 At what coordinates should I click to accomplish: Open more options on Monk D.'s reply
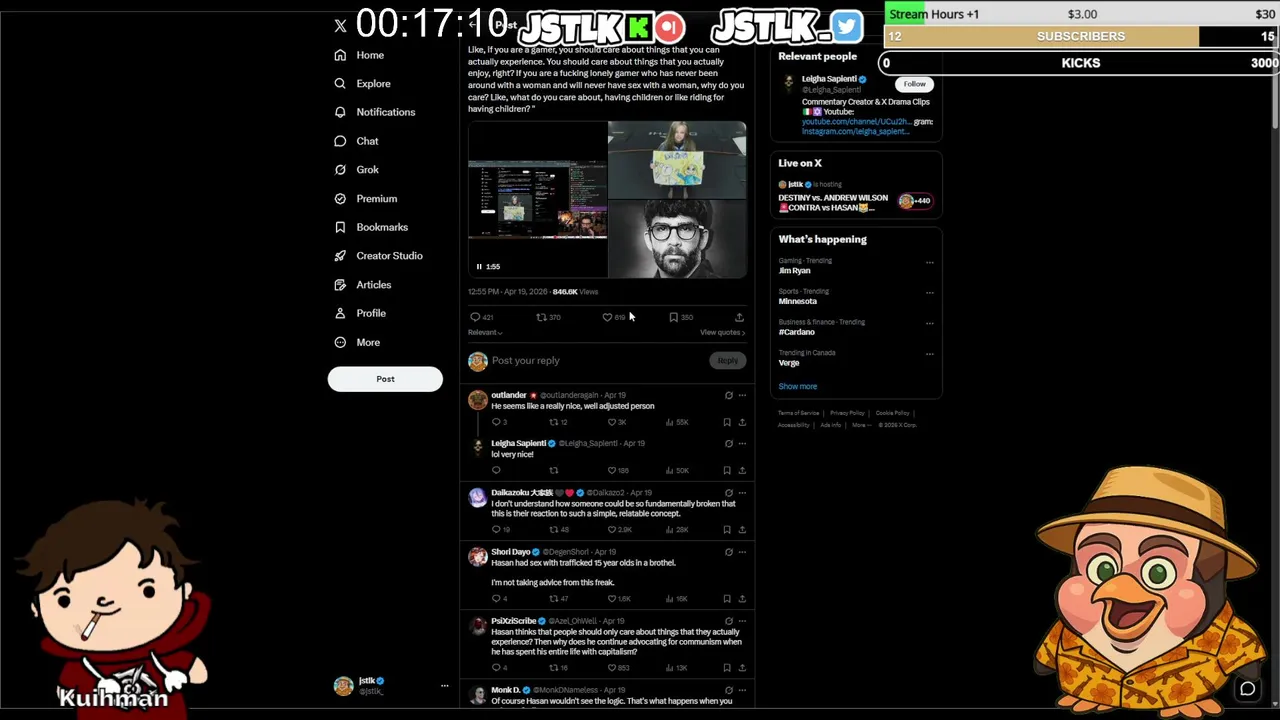742,690
